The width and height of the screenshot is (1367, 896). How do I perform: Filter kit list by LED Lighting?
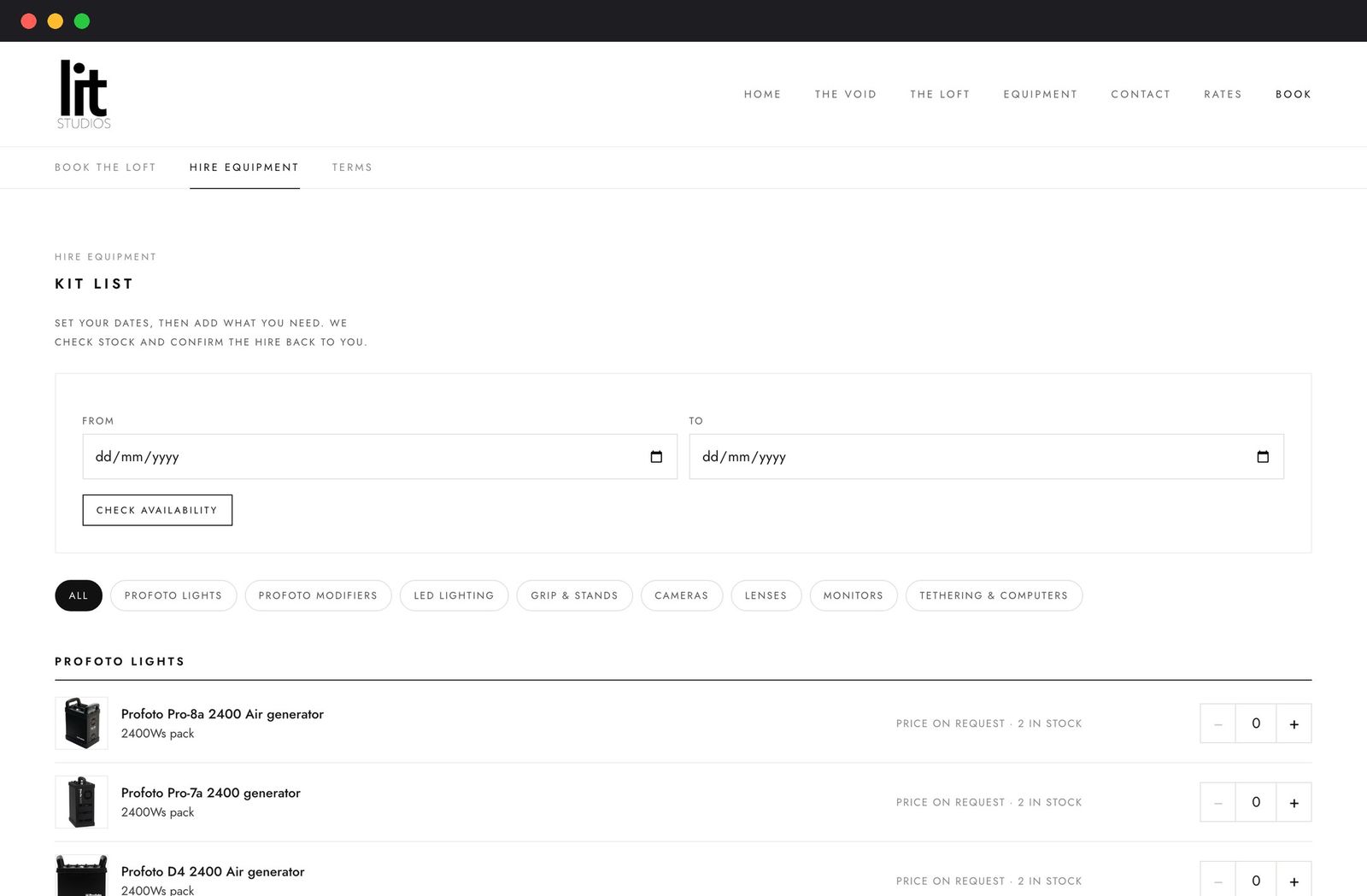tap(454, 595)
